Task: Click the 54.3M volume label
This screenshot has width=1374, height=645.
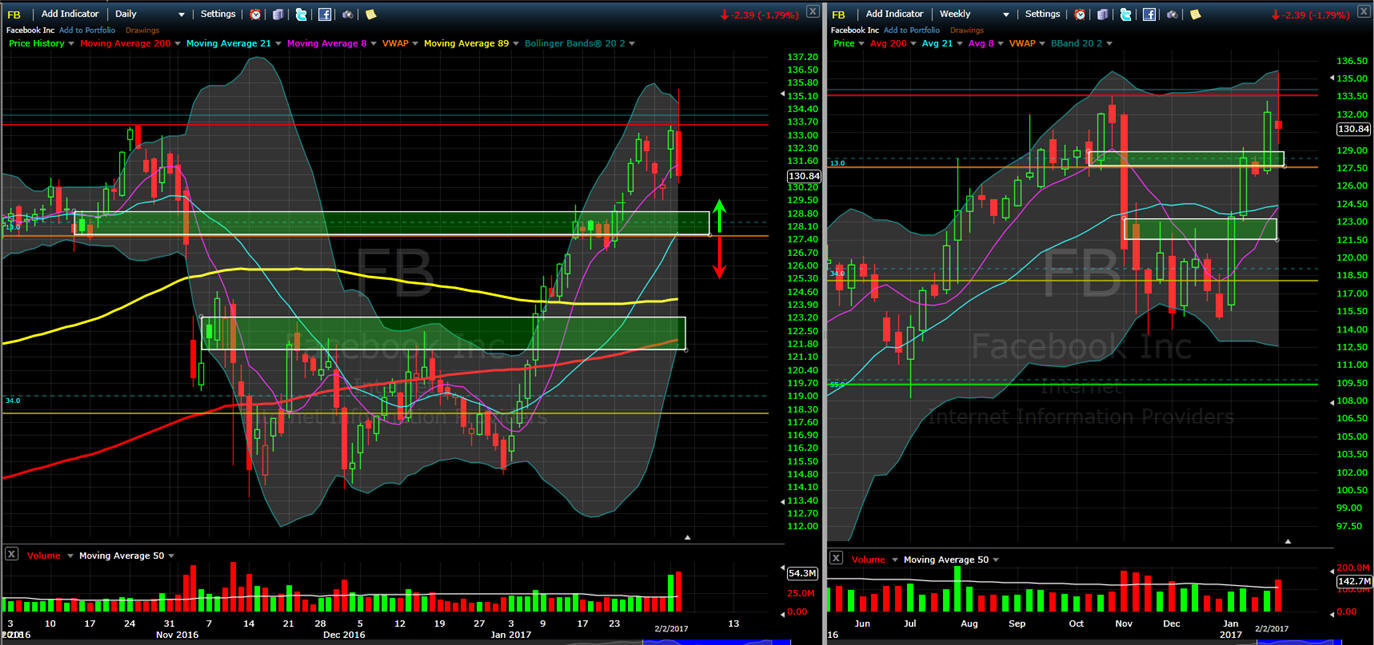Action: [803, 573]
